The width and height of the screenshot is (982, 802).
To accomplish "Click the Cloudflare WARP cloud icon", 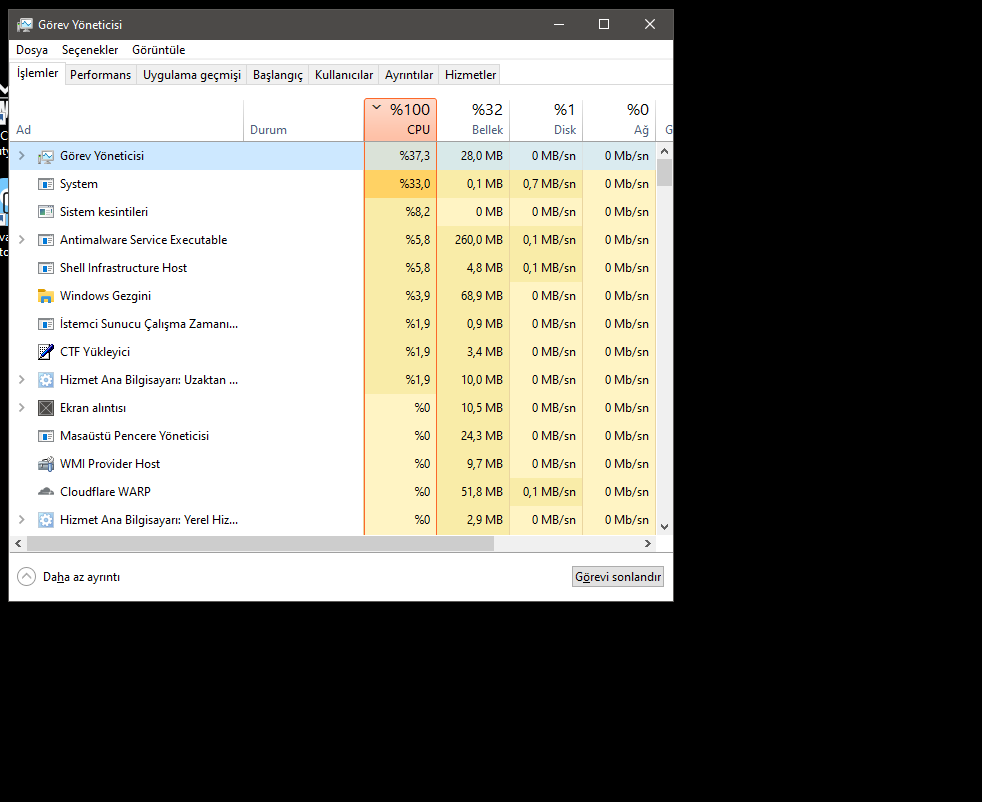I will click(x=46, y=492).
